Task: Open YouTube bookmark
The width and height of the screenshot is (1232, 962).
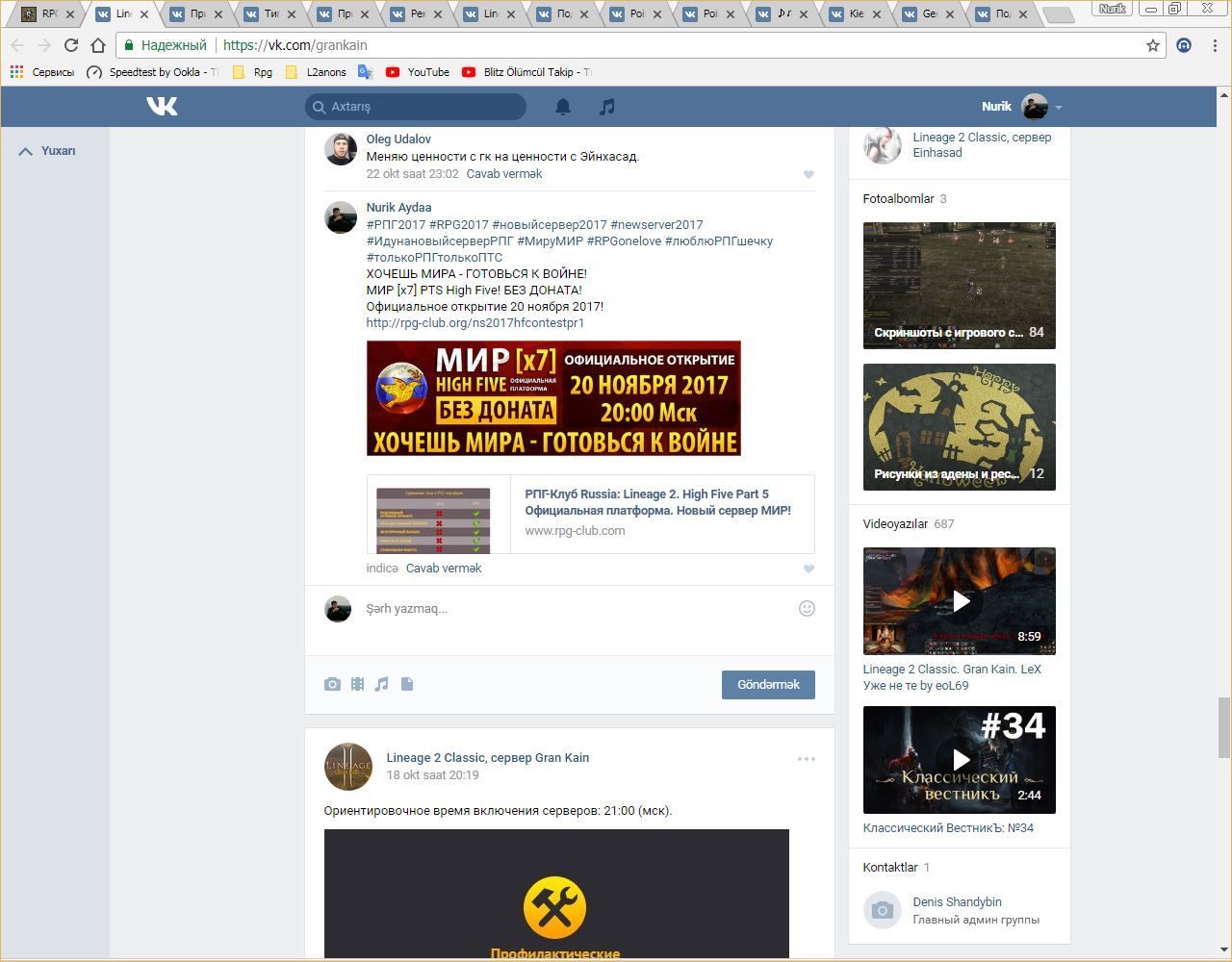Action: 418,72
